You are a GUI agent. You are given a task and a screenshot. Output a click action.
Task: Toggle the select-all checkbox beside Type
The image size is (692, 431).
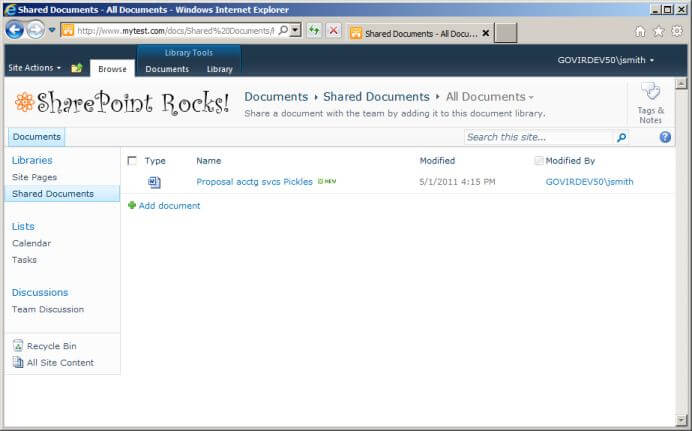pos(132,161)
